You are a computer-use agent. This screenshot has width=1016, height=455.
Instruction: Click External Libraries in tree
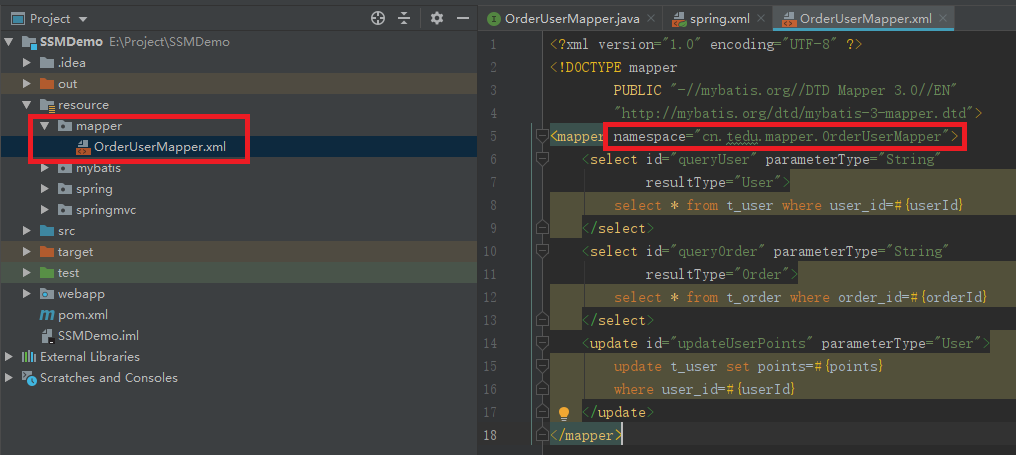tap(89, 356)
